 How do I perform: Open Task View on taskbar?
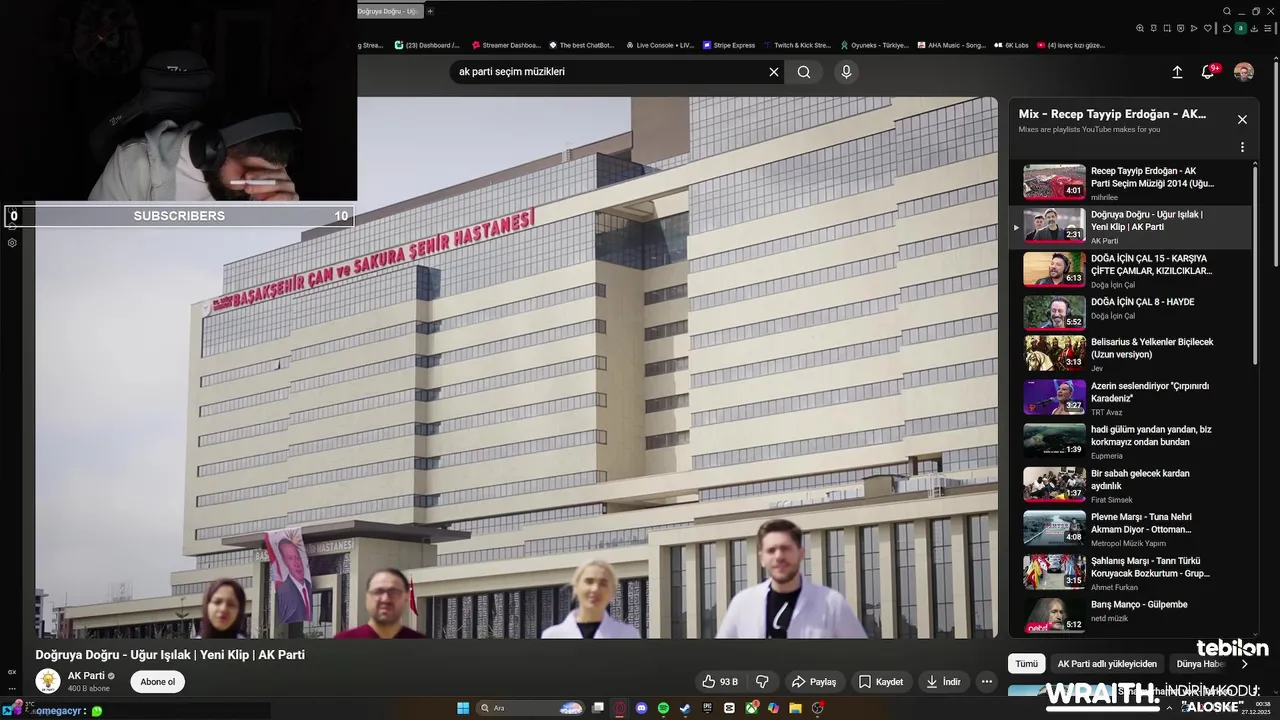[598, 708]
